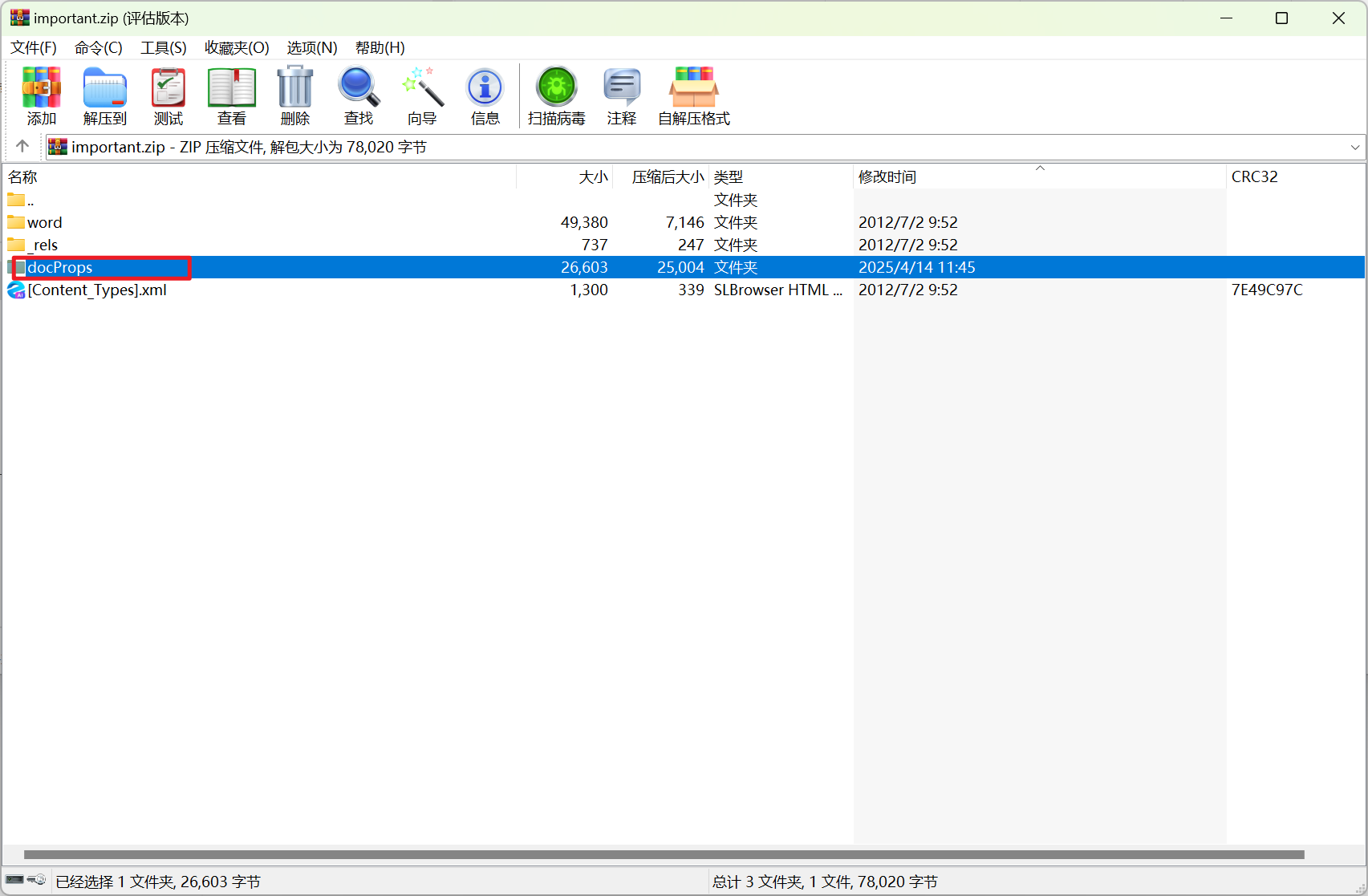Open the 文件(F) menu
Screen dimensions: 1368x896
34,47
